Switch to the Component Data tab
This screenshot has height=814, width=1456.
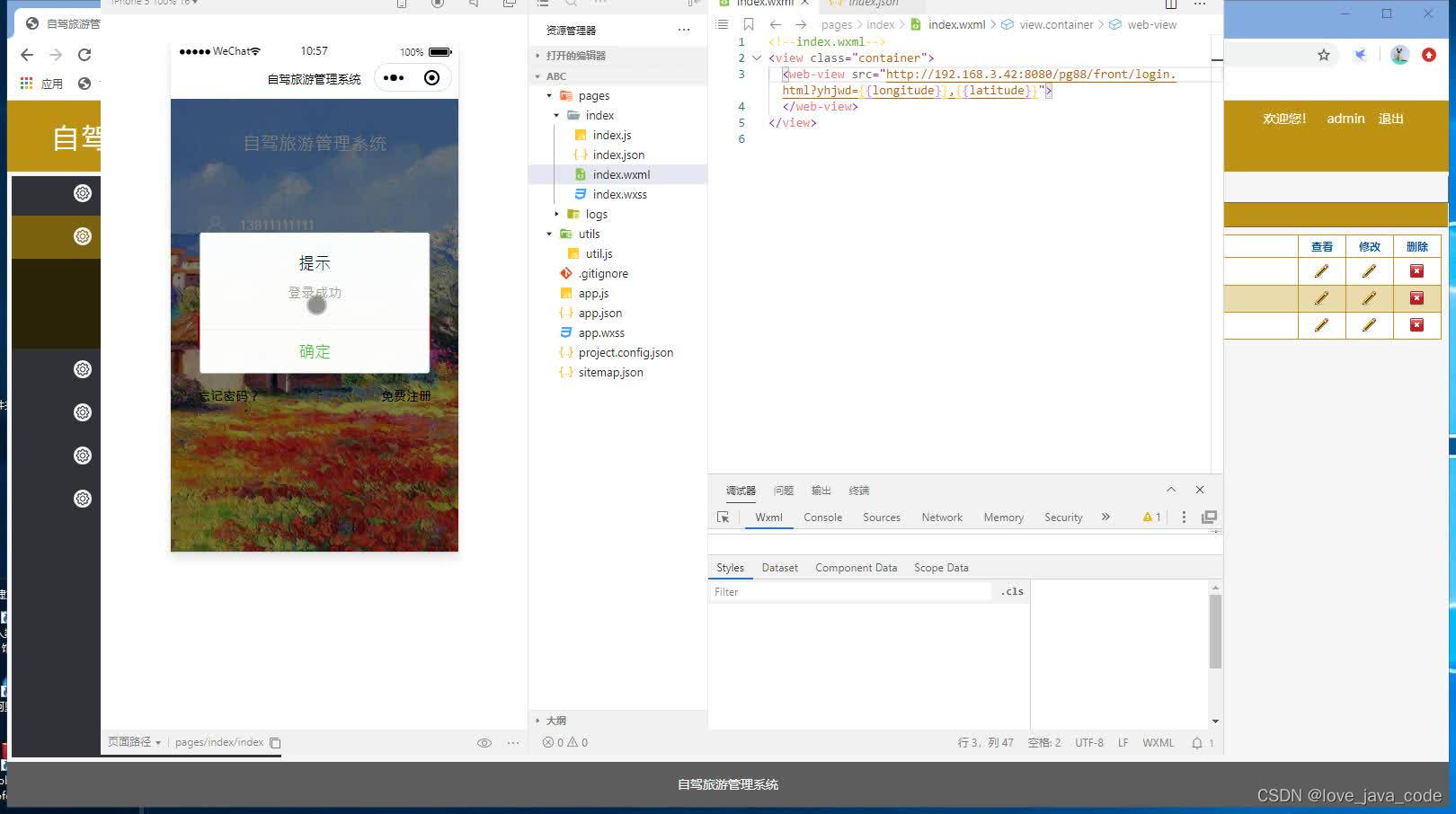(x=856, y=568)
